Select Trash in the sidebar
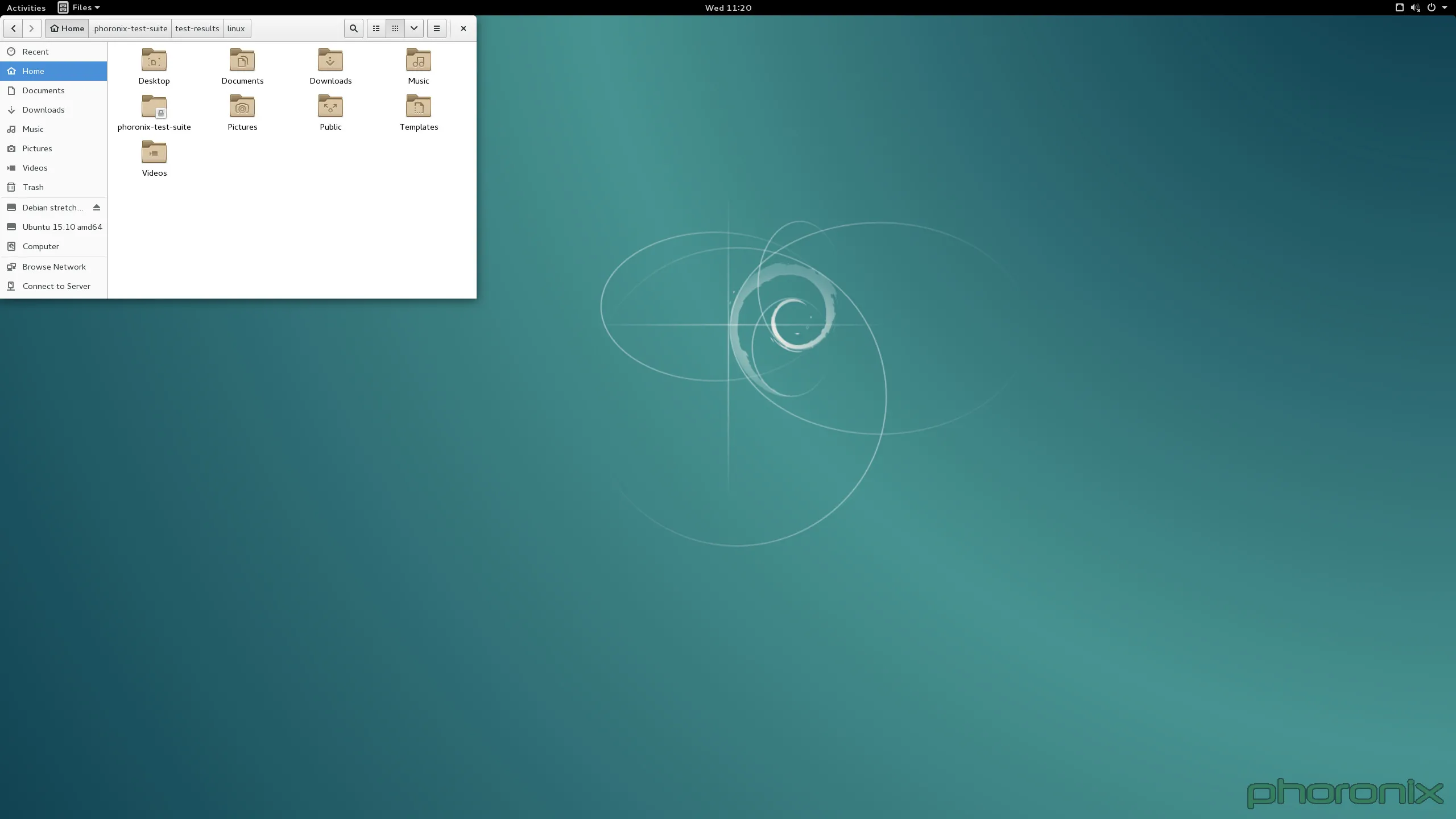This screenshot has height=819, width=1456. [x=33, y=187]
